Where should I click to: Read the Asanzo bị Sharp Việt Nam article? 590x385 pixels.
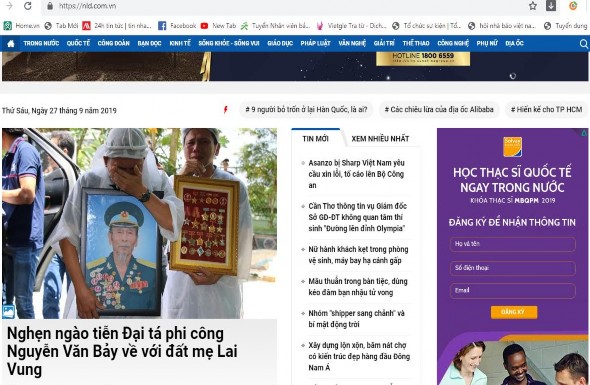356,174
